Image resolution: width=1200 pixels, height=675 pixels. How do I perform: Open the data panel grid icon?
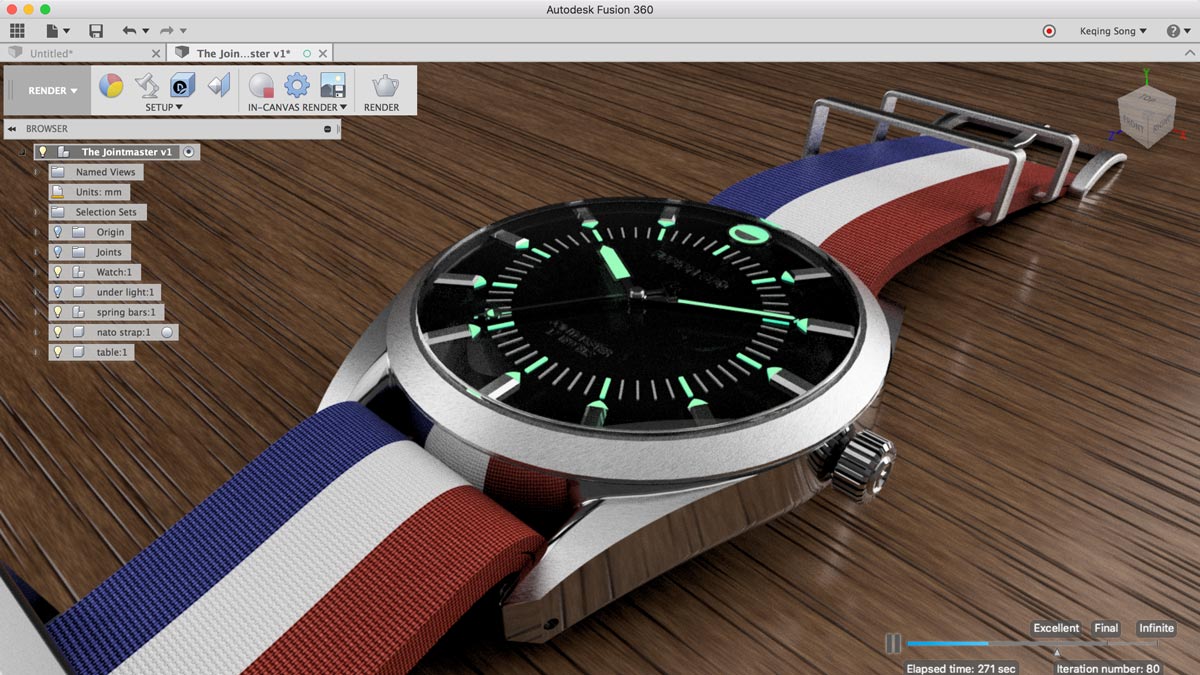[17, 31]
